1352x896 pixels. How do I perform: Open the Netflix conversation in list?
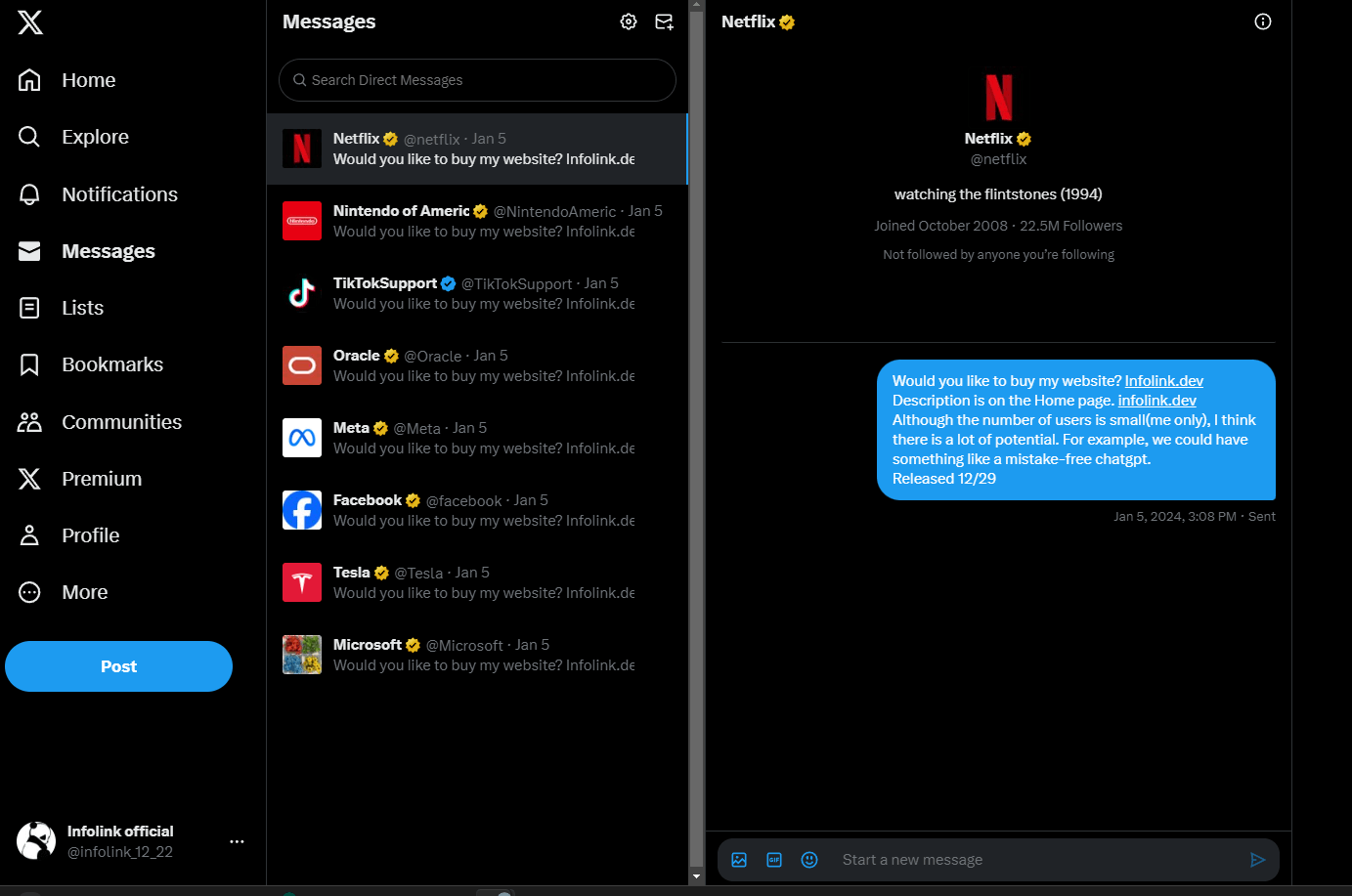[x=477, y=149]
